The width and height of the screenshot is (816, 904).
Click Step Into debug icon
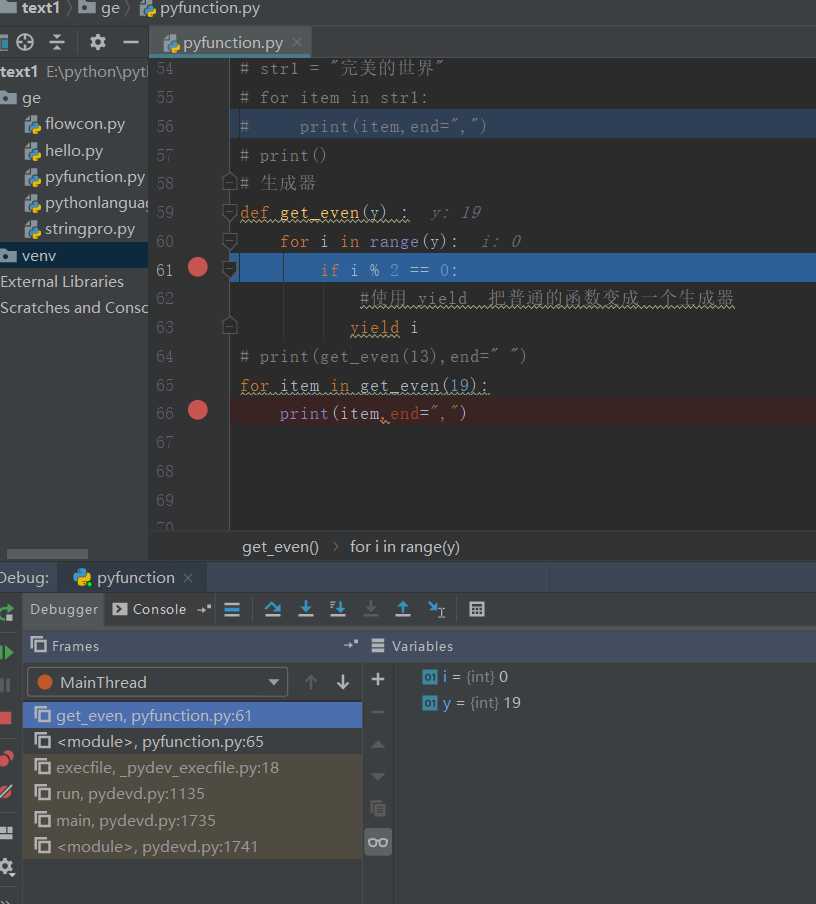point(306,609)
